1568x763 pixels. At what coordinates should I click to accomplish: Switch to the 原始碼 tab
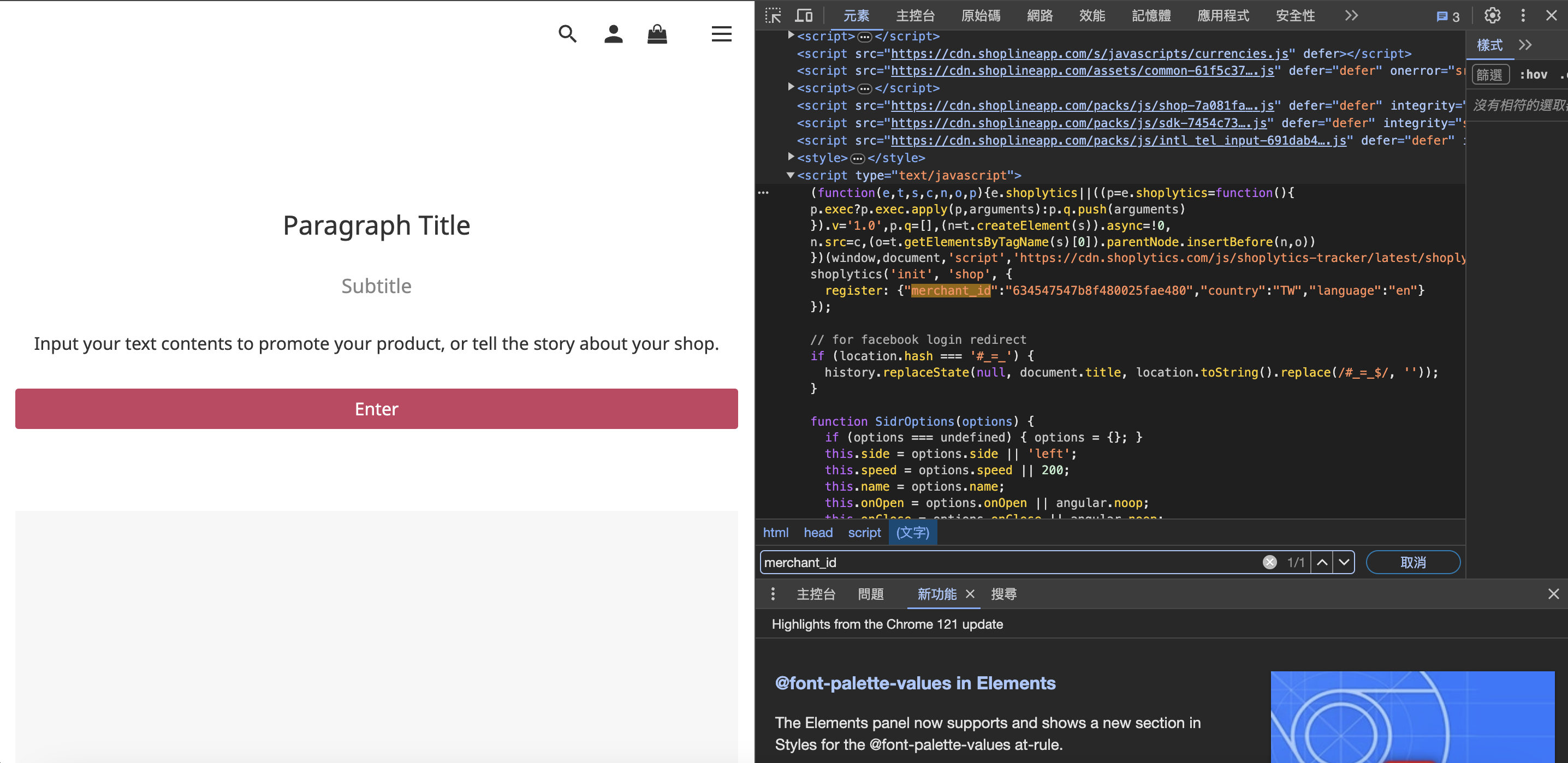coord(980,16)
